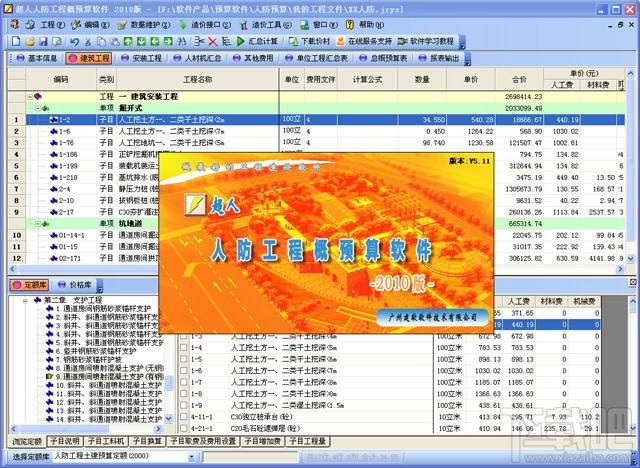Click 软件学习教程 toolbar button
Viewport: 640px width, 468px height.
click(426, 41)
